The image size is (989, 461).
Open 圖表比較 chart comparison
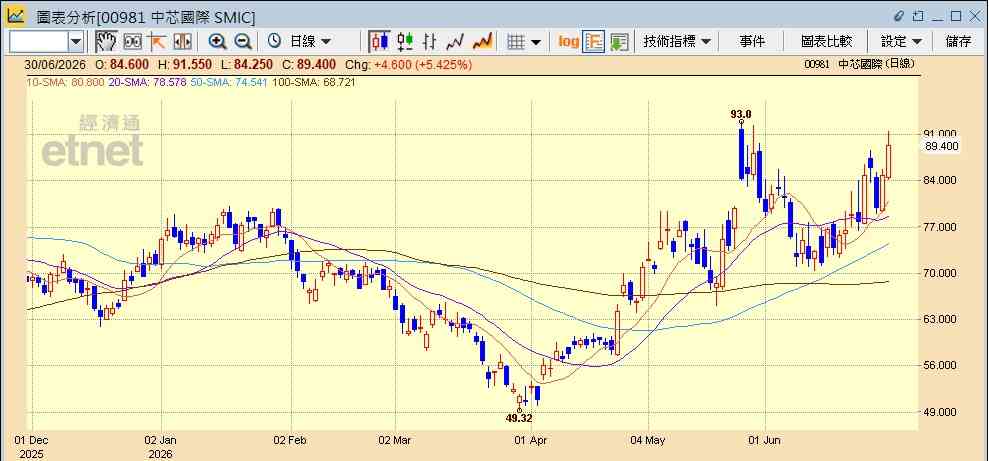click(x=826, y=42)
